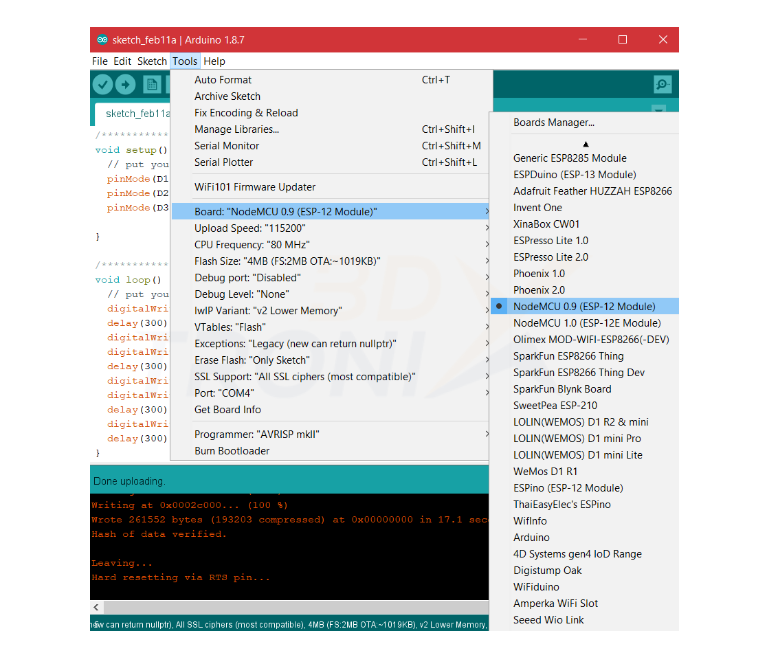Select NodeMCU 1.0 (ESP-12E Module) board
768x666 pixels.
[x=586, y=323]
